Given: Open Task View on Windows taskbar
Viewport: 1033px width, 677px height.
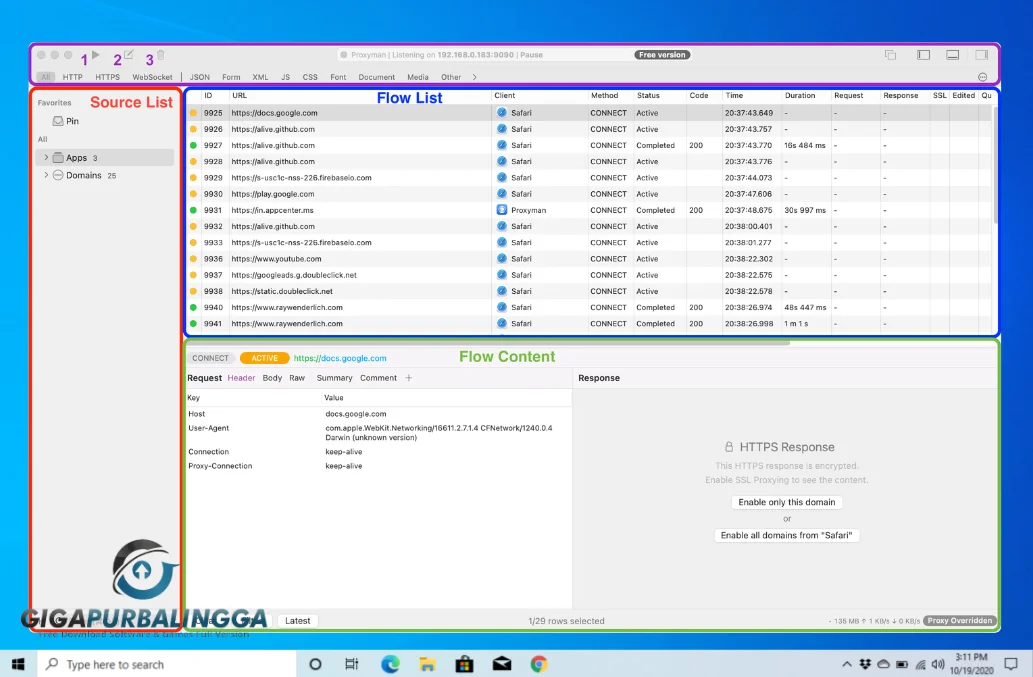Looking at the screenshot, I should pos(352,664).
